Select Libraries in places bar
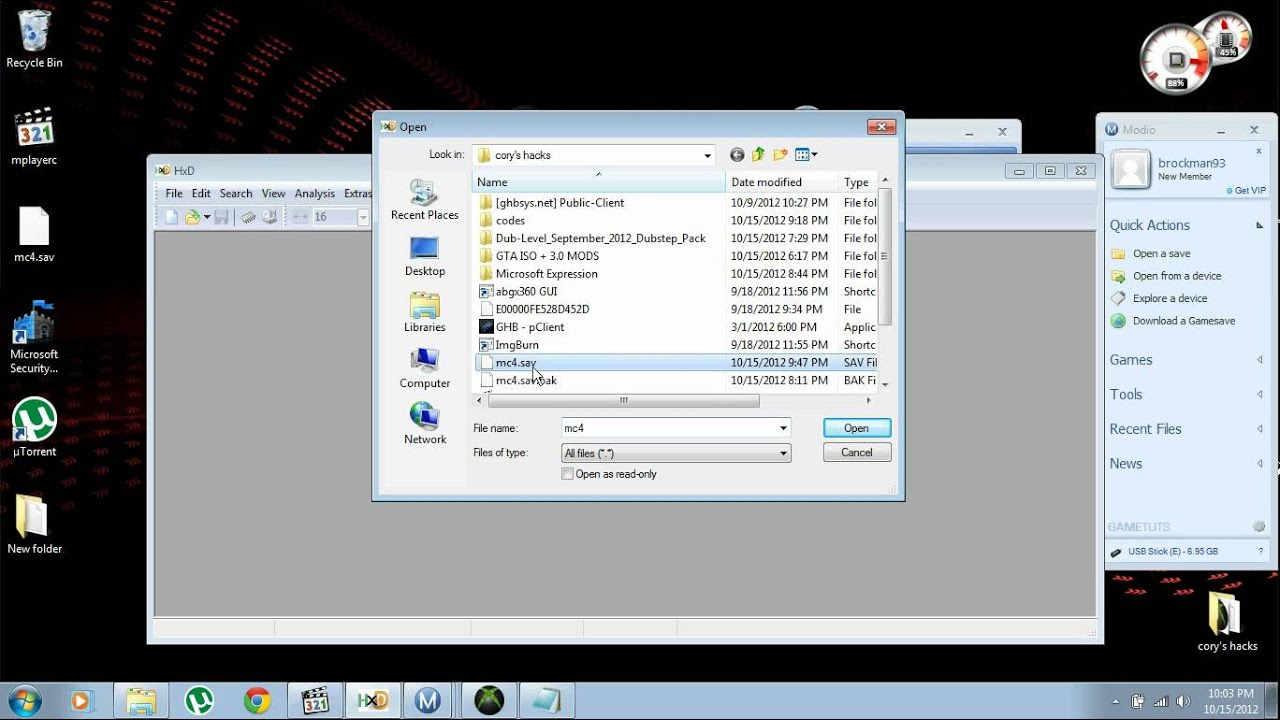The height and width of the screenshot is (720, 1280). [x=424, y=313]
